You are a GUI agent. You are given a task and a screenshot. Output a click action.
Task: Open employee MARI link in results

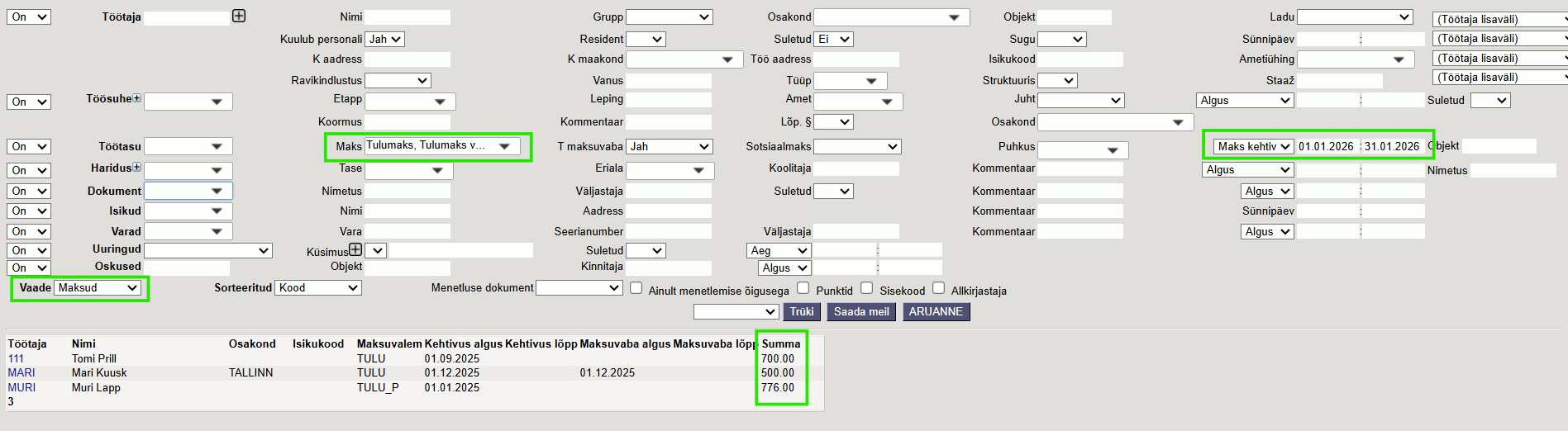(x=21, y=373)
